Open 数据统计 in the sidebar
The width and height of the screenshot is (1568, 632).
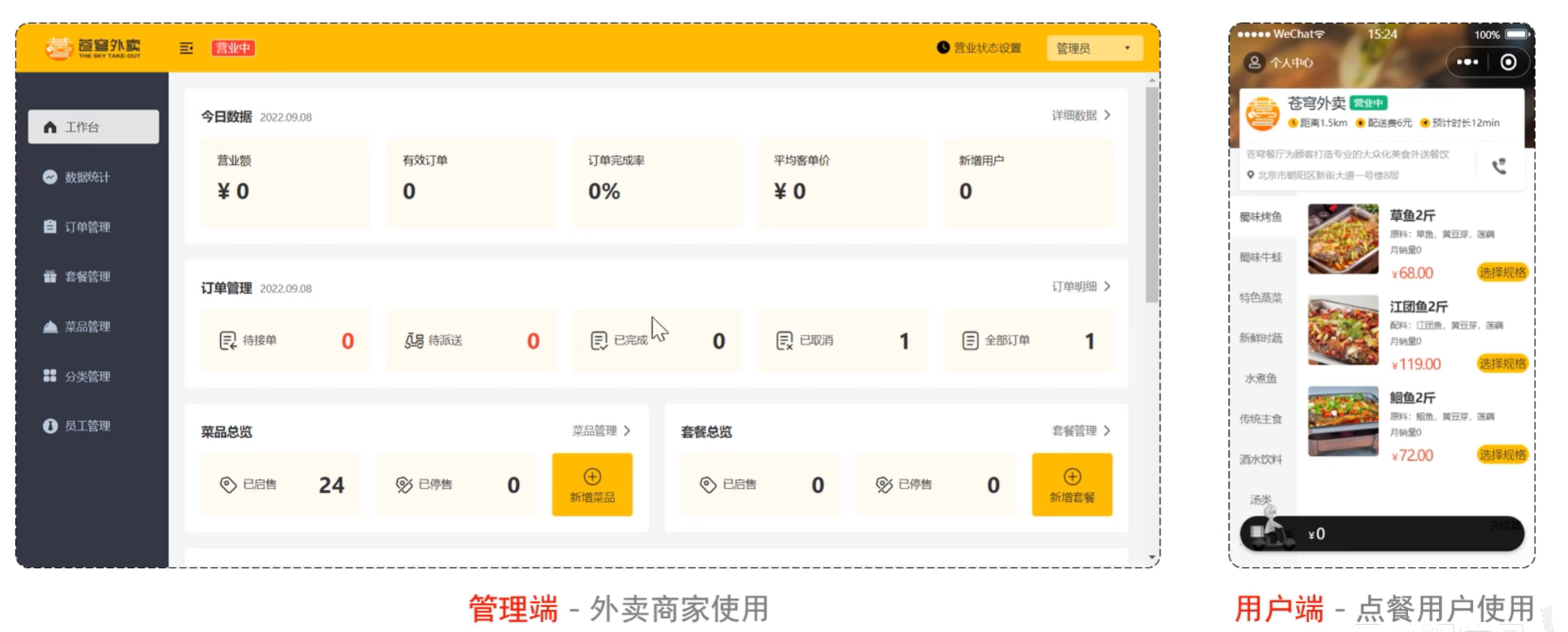[86, 177]
